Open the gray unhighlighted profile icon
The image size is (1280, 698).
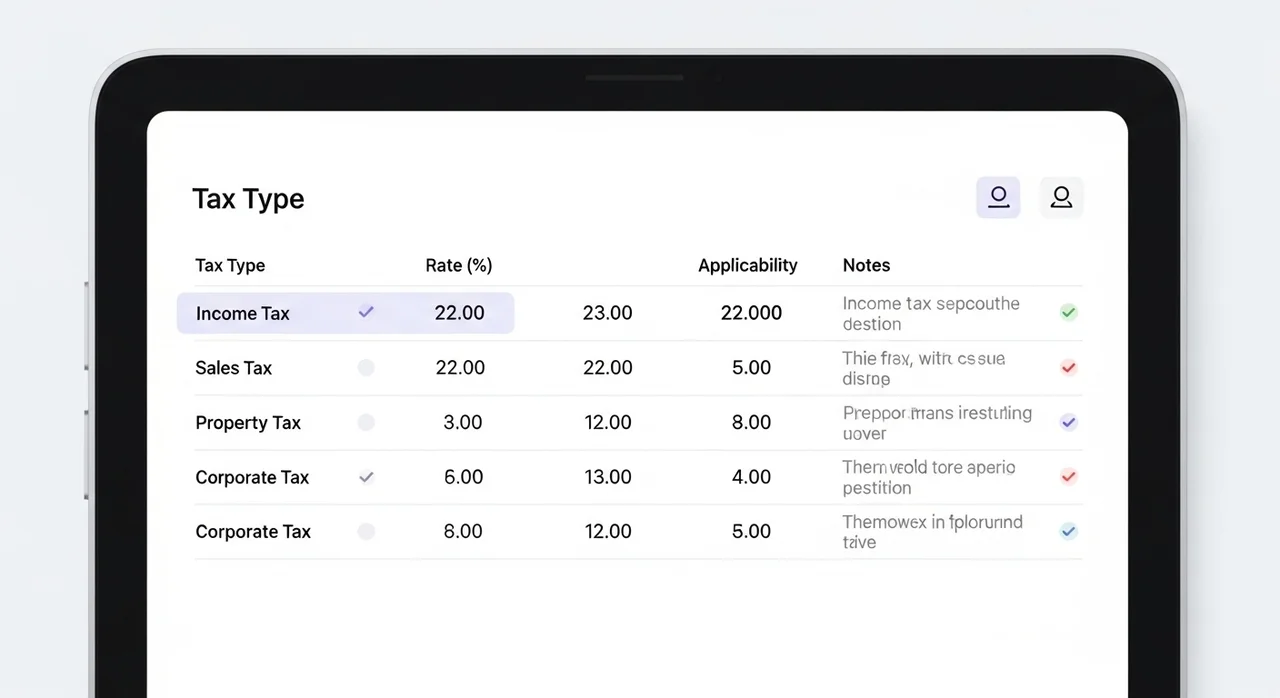1061,198
